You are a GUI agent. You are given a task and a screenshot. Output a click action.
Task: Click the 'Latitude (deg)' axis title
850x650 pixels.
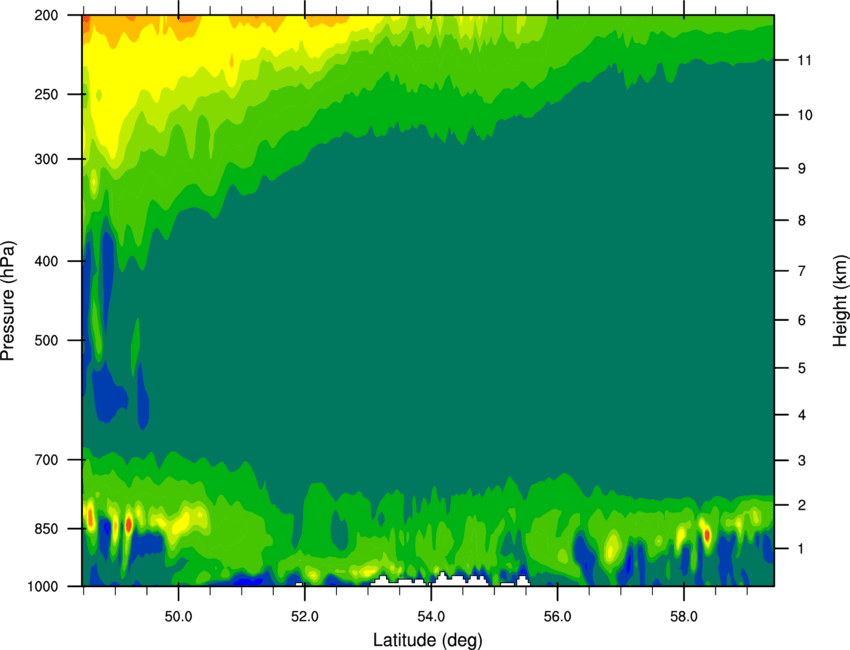[427, 640]
